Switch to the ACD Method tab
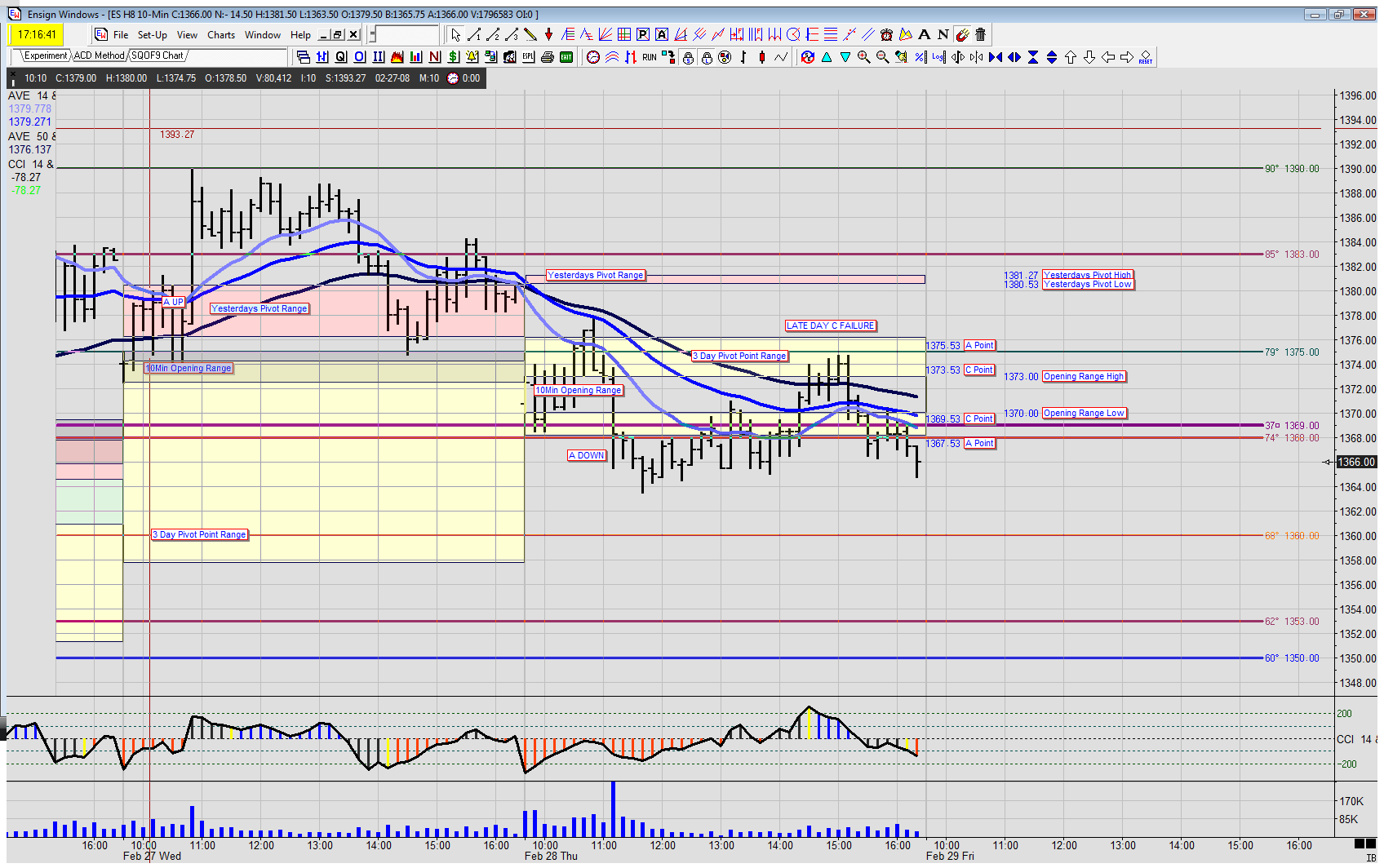 (x=100, y=55)
